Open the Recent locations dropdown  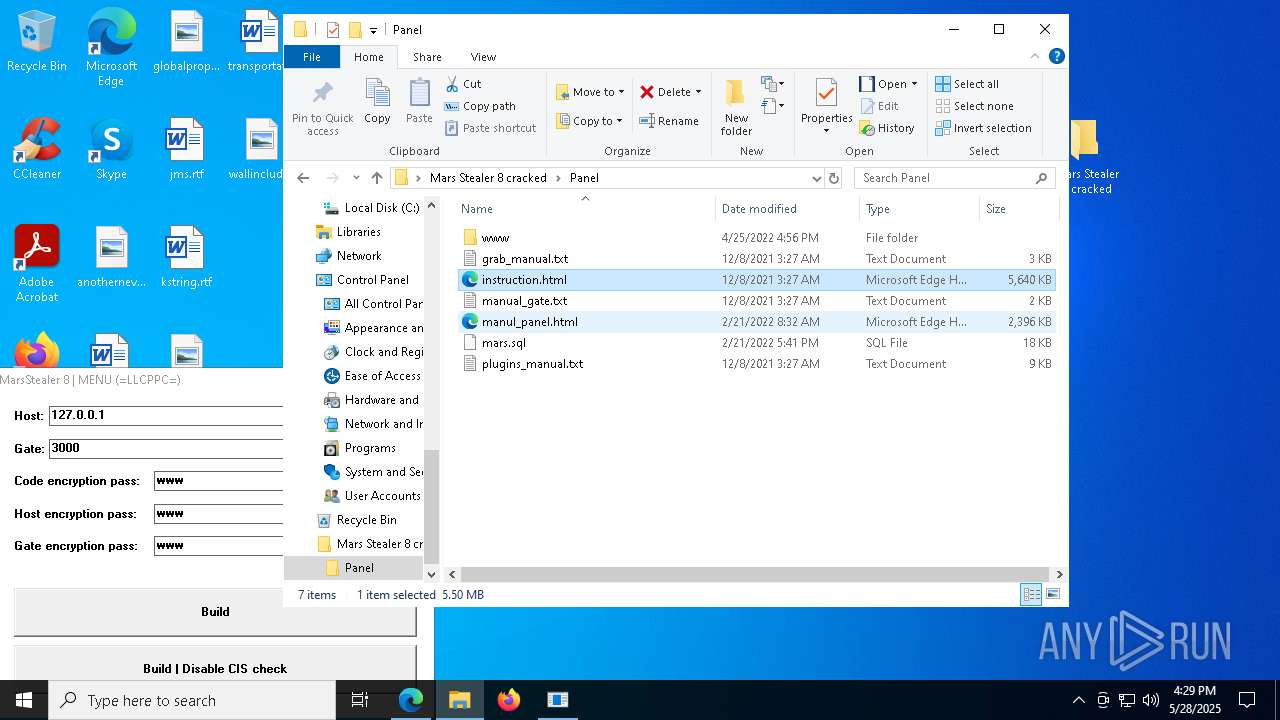tap(356, 178)
